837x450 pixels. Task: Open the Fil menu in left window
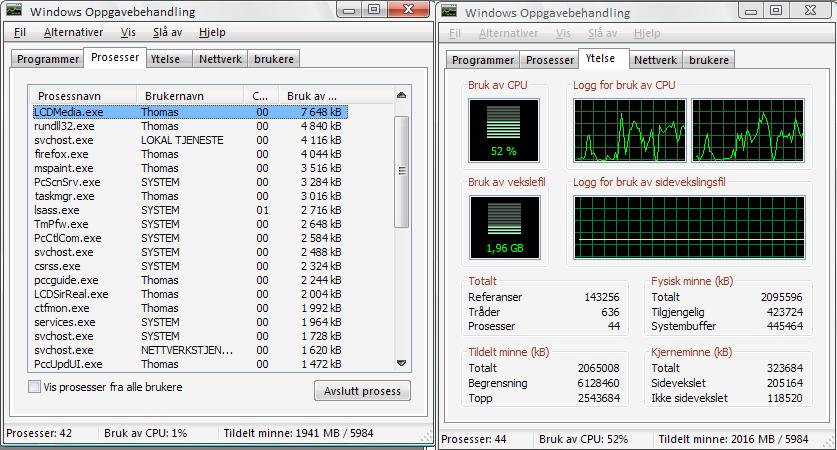click(x=20, y=33)
